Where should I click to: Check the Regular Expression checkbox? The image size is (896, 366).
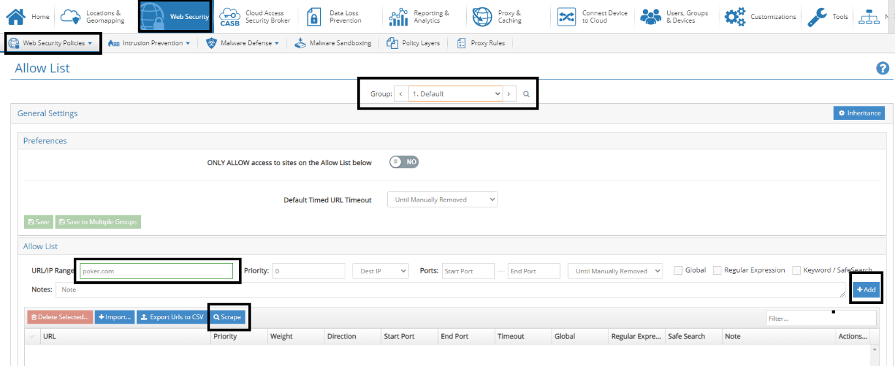(717, 270)
